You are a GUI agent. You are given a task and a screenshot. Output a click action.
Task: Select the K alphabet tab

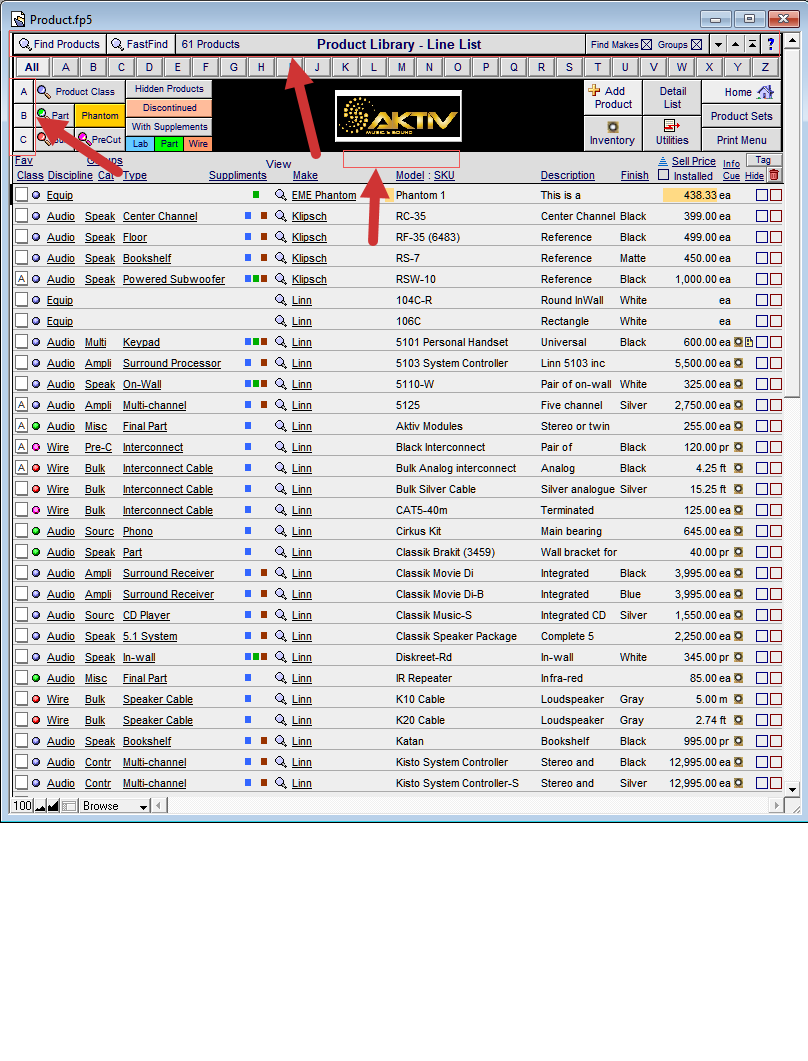pyautogui.click(x=345, y=67)
